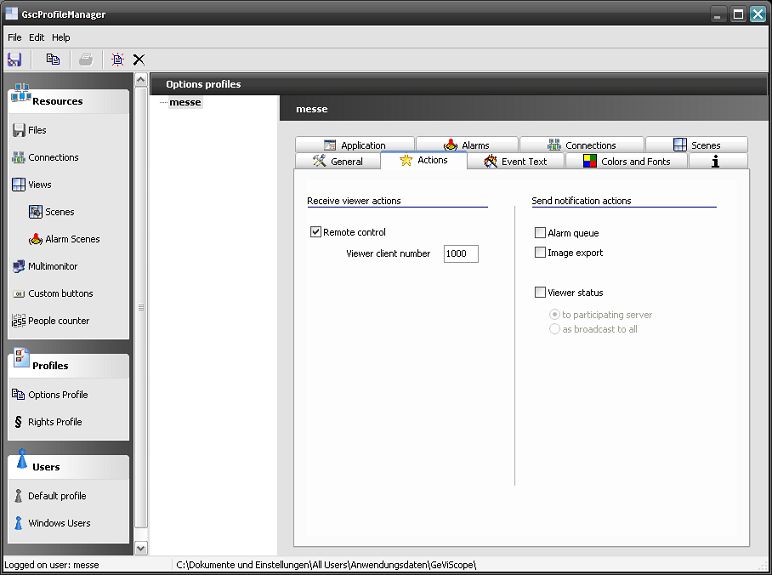
Task: Select the messe profile in the tree
Action: pyautogui.click(x=185, y=102)
